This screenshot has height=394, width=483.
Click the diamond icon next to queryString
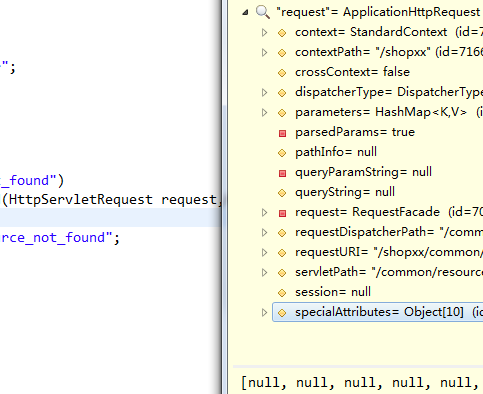[x=282, y=193]
